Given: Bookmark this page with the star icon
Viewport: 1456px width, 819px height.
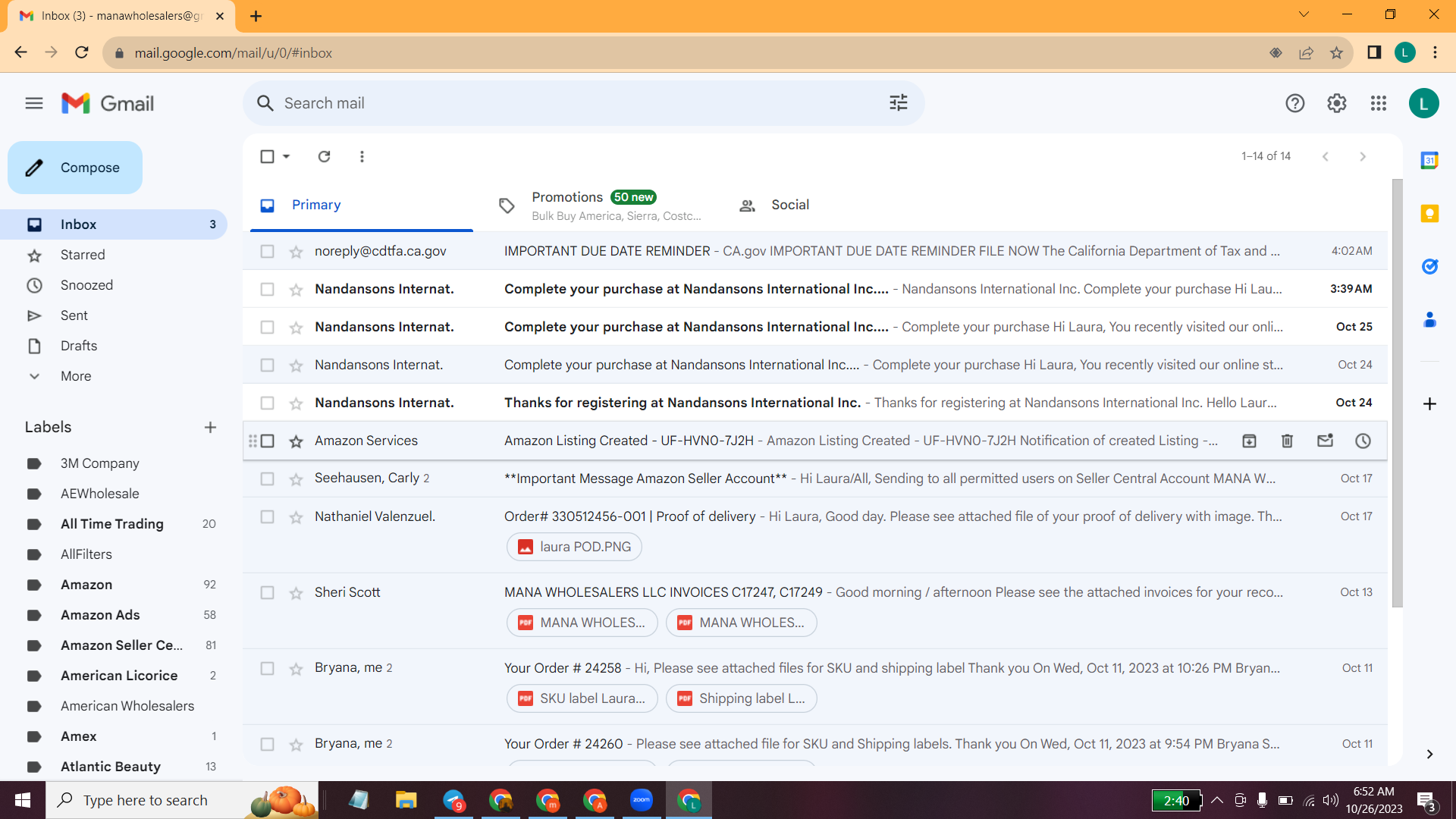Looking at the screenshot, I should (x=1336, y=53).
